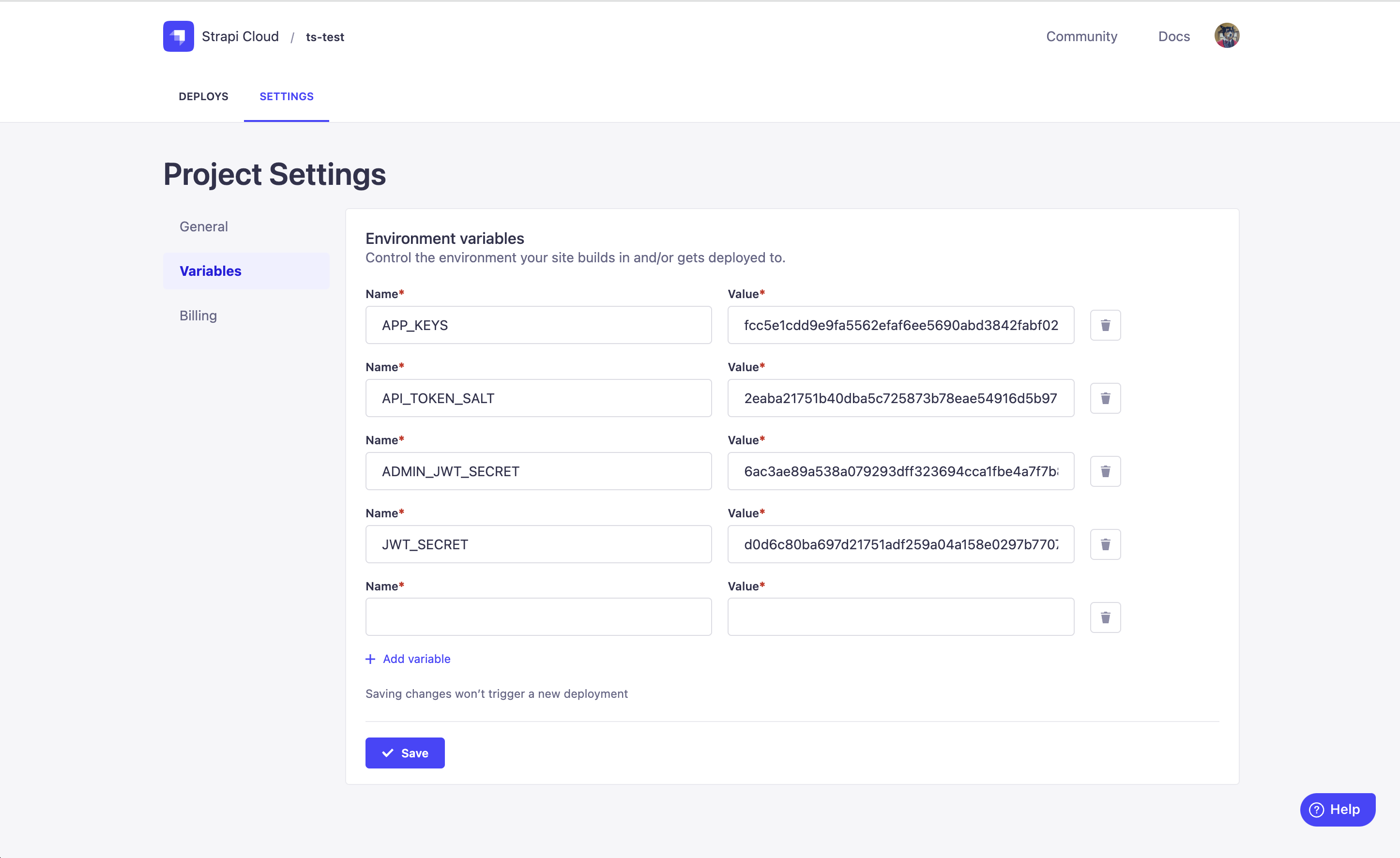The width and height of the screenshot is (1400, 858).
Task: Delete the empty variable row with trash icon
Action: pyautogui.click(x=1105, y=617)
